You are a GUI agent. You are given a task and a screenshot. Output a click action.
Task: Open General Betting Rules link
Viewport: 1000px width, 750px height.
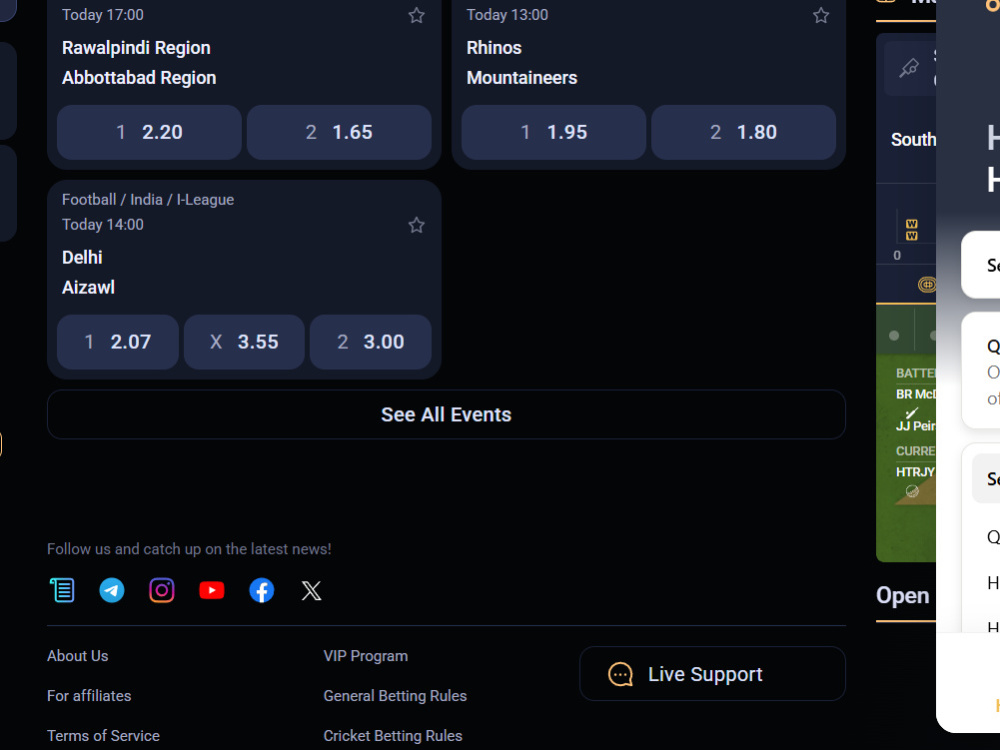pos(395,696)
